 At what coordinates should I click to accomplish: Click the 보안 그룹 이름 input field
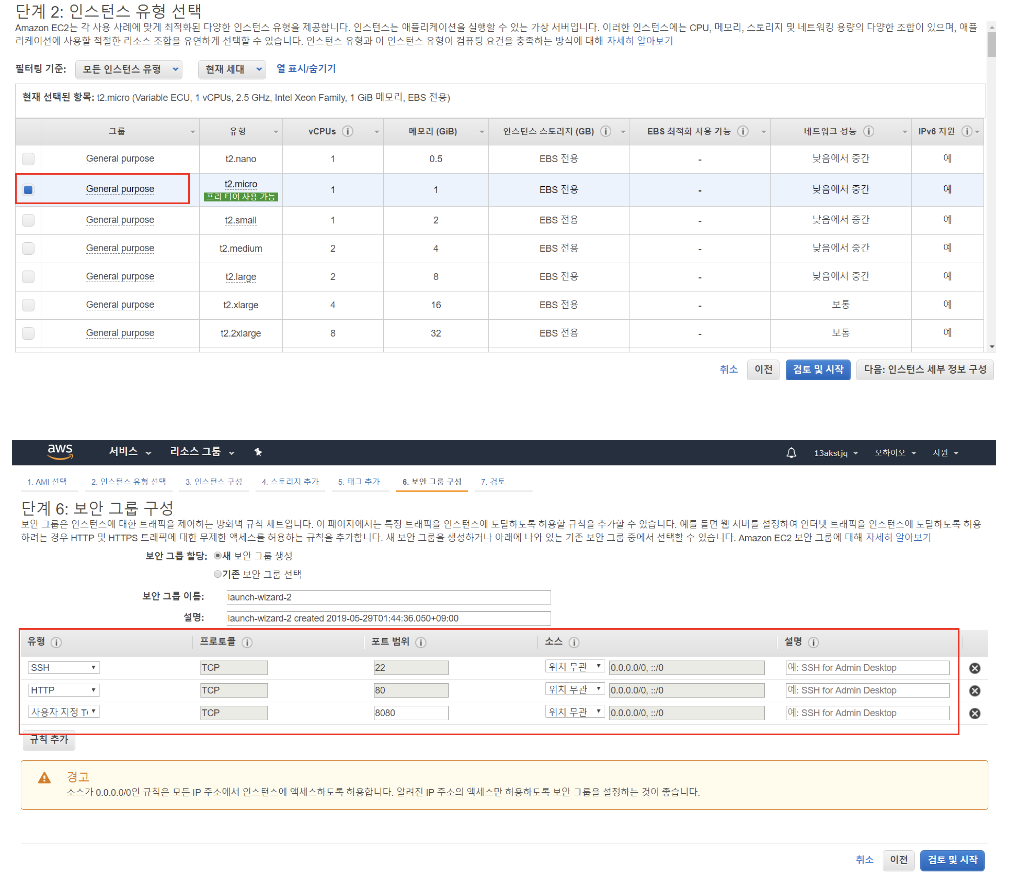[x=388, y=597]
